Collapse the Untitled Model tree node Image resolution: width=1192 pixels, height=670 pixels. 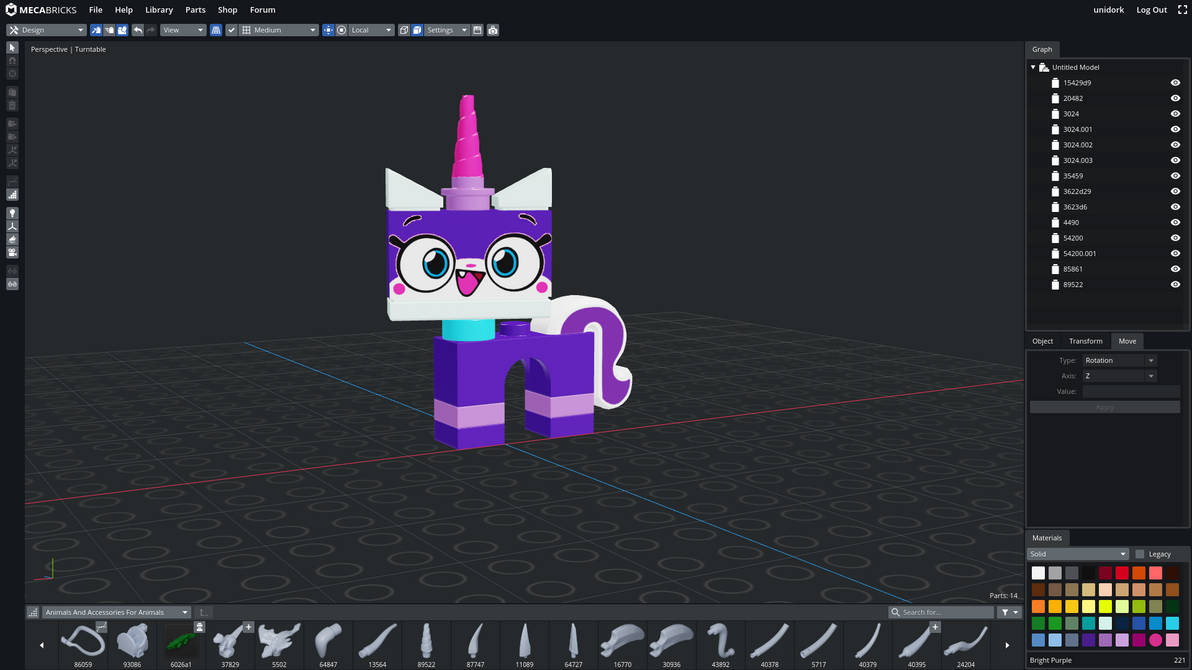click(1031, 66)
